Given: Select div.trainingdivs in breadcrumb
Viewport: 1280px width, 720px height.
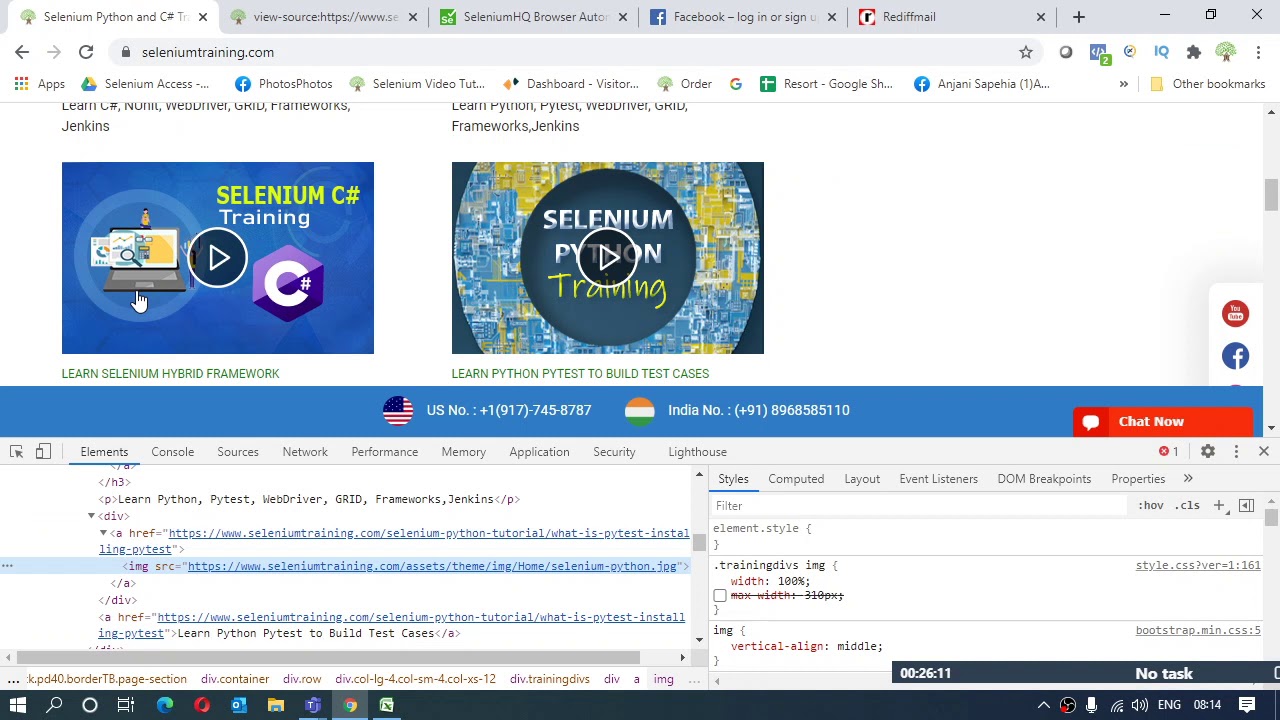Looking at the screenshot, I should click(x=549, y=679).
